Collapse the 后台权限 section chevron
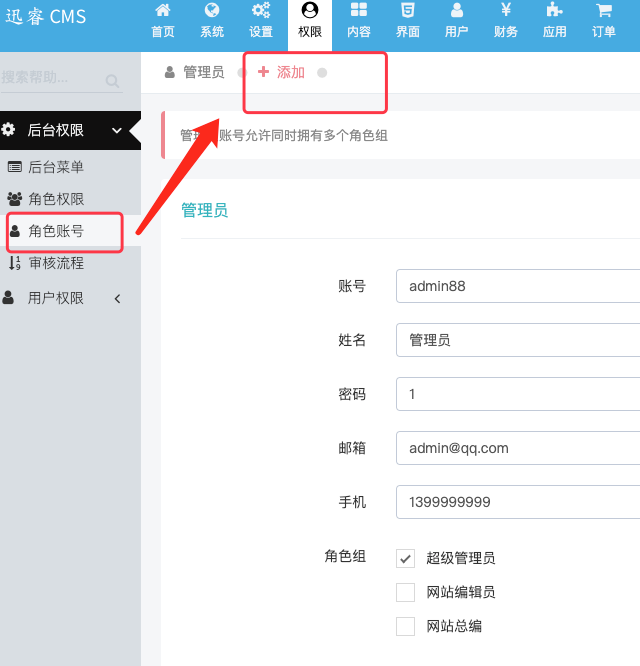The image size is (640, 666). (117, 130)
